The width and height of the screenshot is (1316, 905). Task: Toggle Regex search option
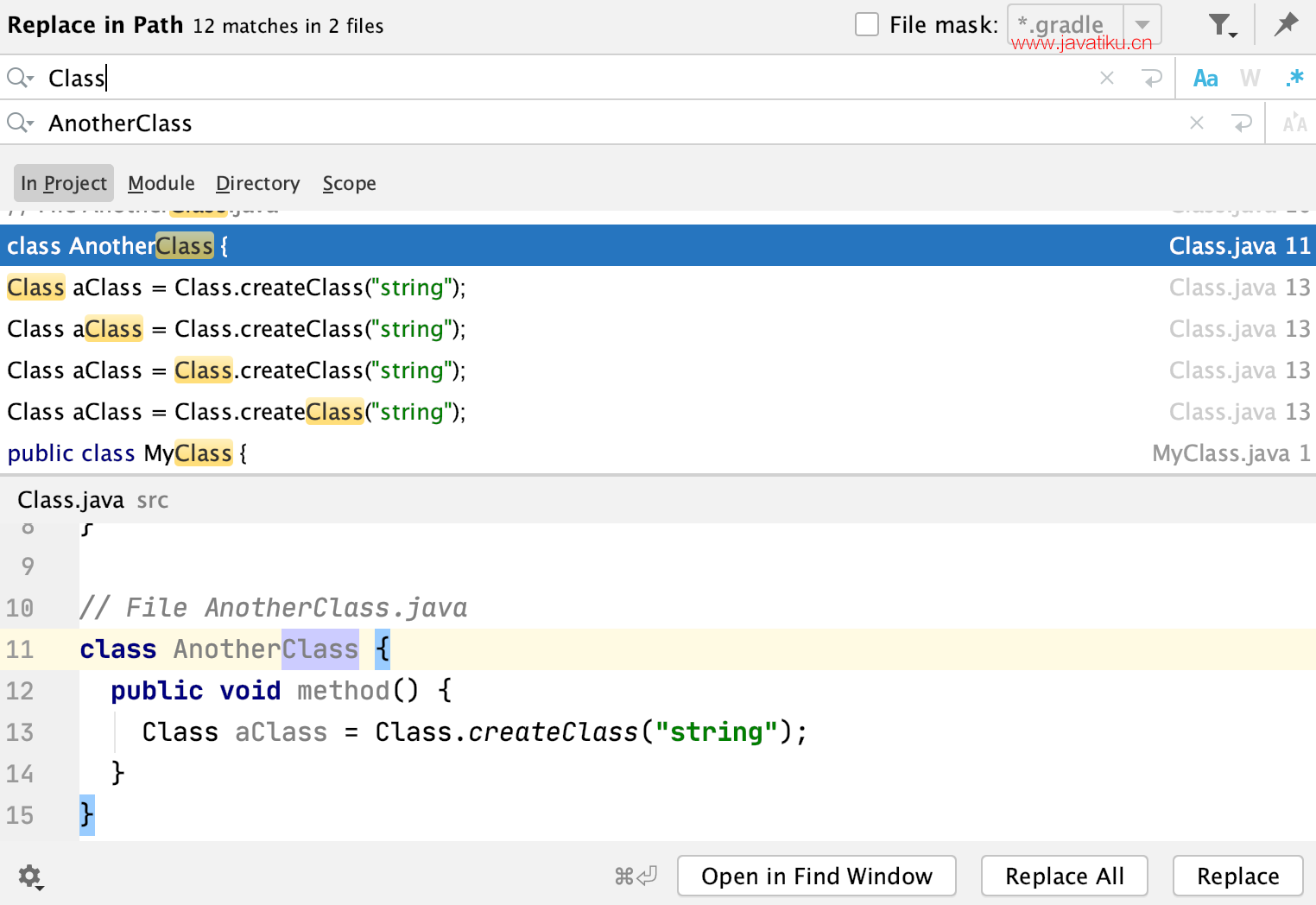coord(1294,79)
